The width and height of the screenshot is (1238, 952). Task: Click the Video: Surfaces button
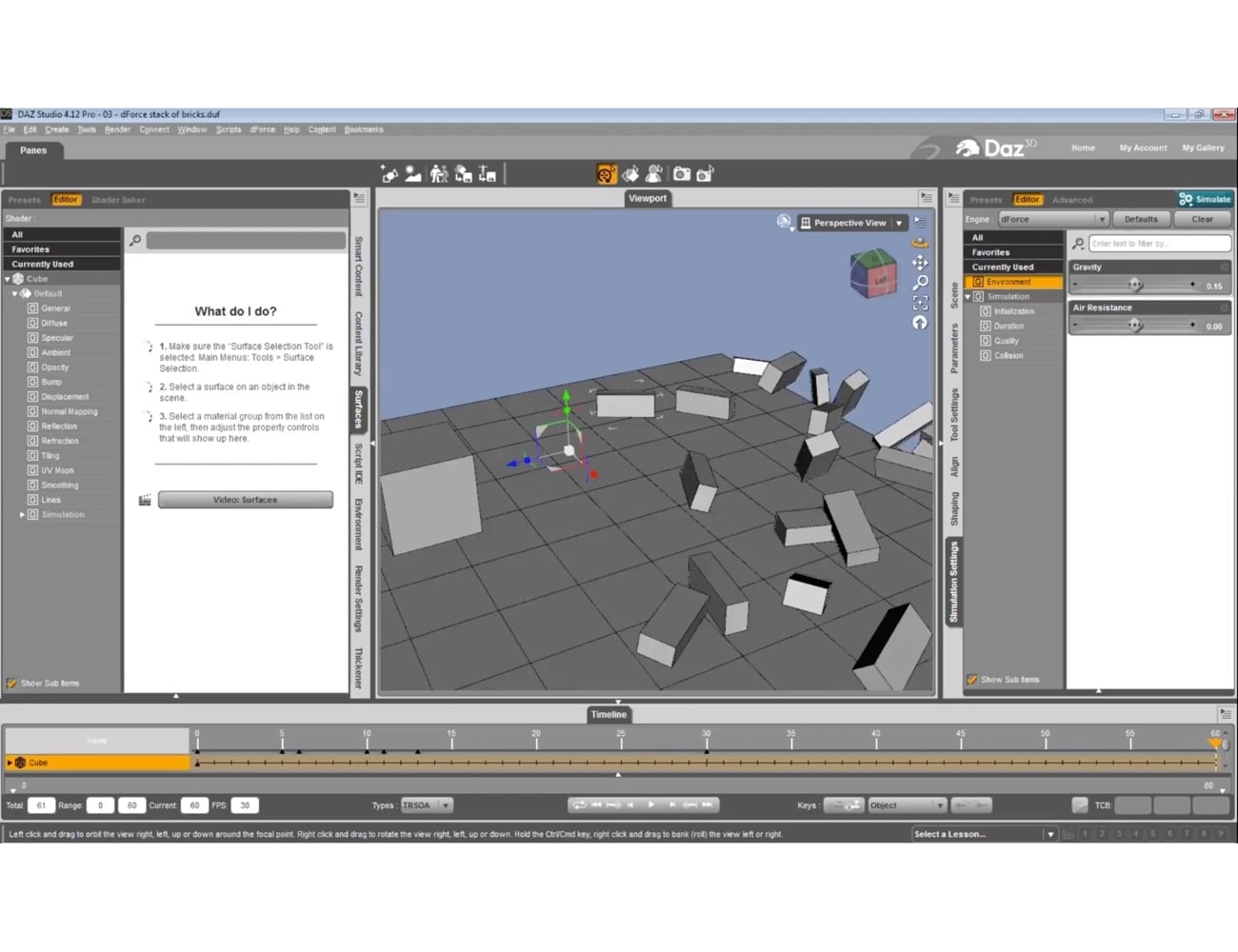point(246,500)
